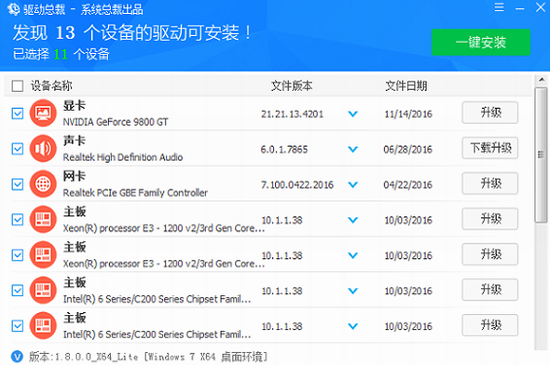Image resolution: width=550 pixels, height=365 pixels.
Task: Uncheck the Realtek High Definition Audio checkbox
Action: pyautogui.click(x=18, y=149)
